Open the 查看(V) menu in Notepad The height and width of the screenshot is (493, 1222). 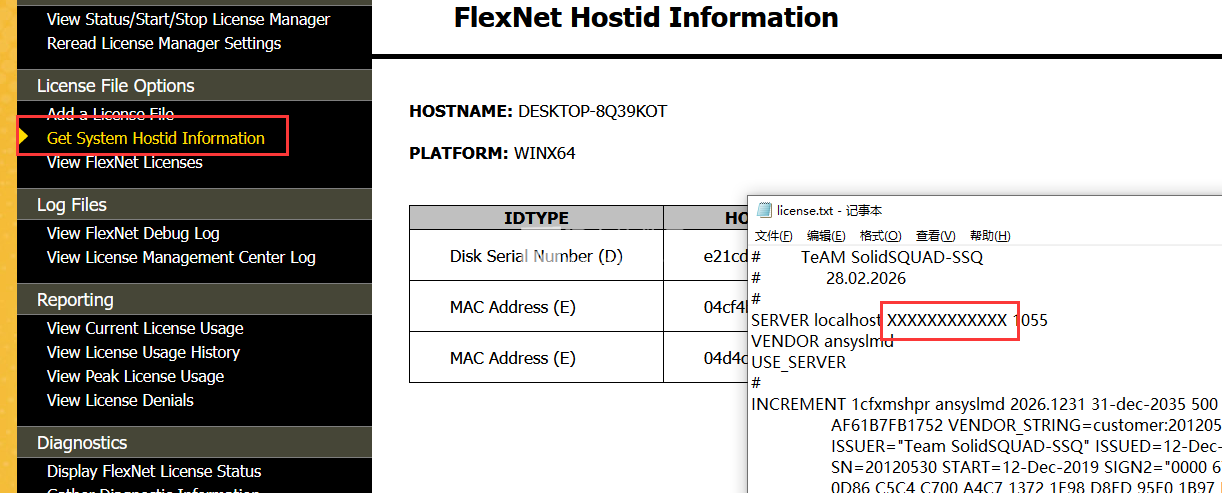935,236
